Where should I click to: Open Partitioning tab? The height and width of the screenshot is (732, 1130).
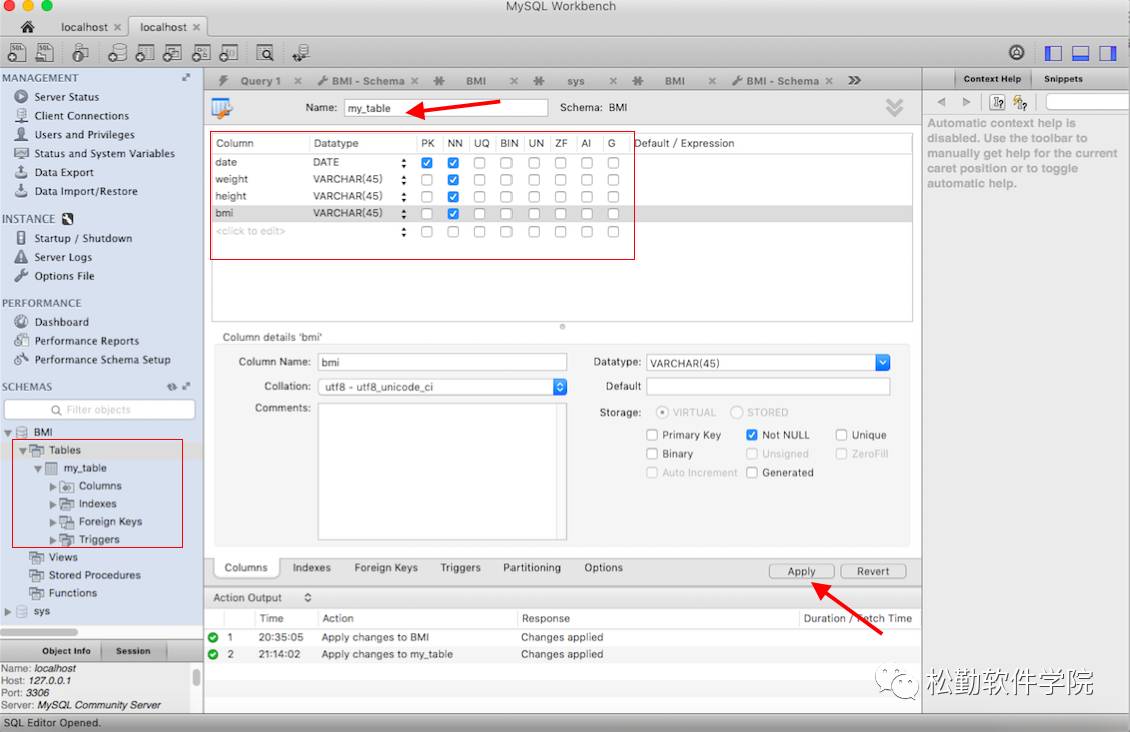coord(532,568)
